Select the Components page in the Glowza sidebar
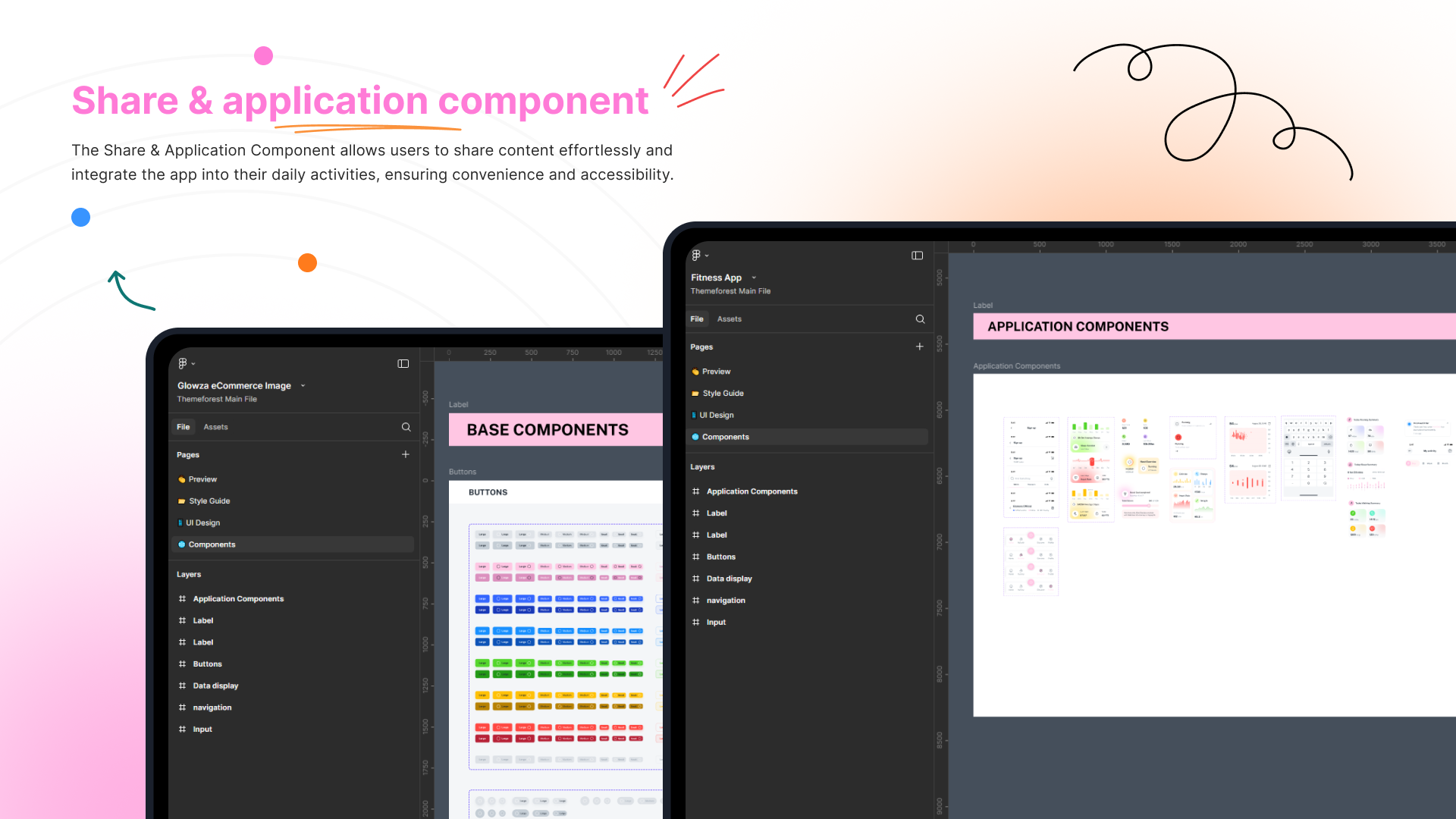 tap(212, 544)
